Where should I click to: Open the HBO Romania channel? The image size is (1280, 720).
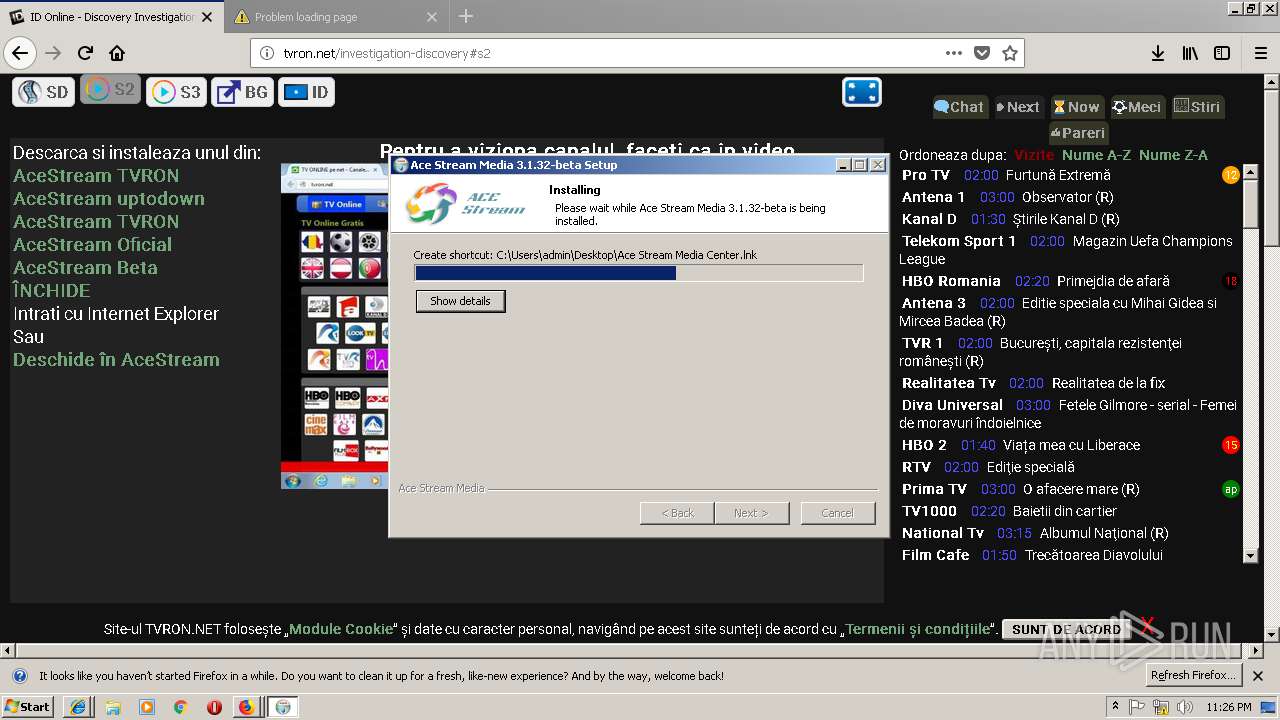tap(951, 281)
